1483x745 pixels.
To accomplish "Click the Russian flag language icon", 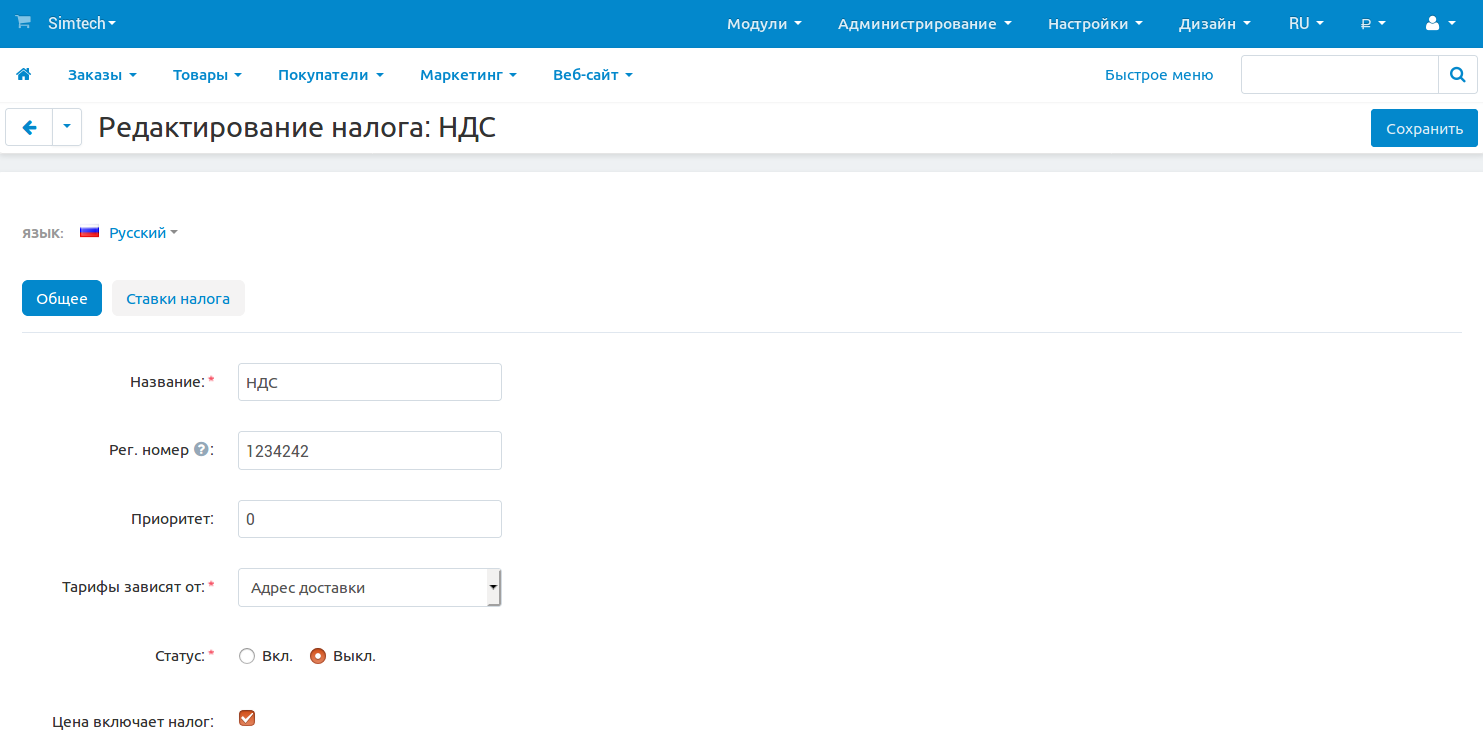I will (x=90, y=233).
